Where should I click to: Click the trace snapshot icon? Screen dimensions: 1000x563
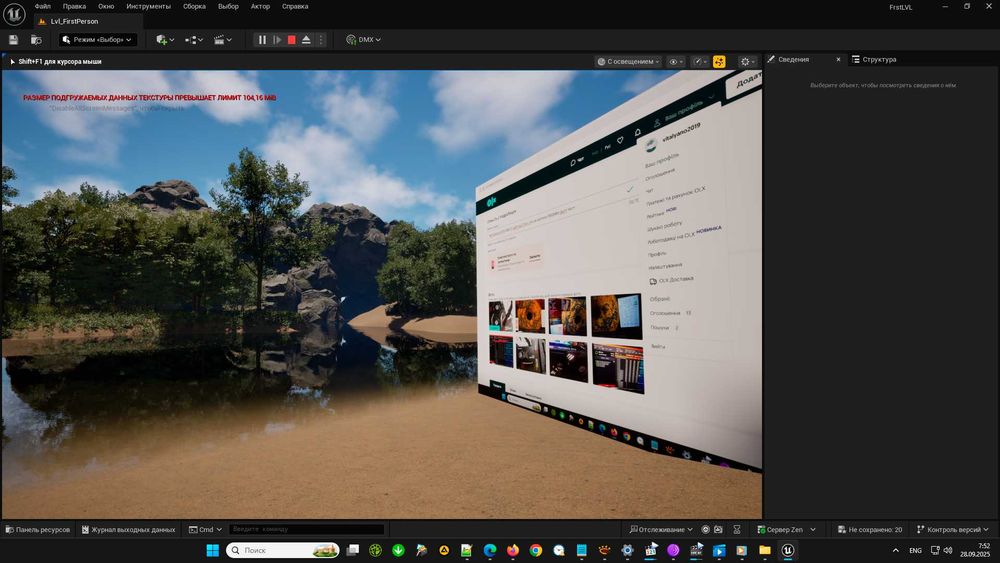click(718, 529)
